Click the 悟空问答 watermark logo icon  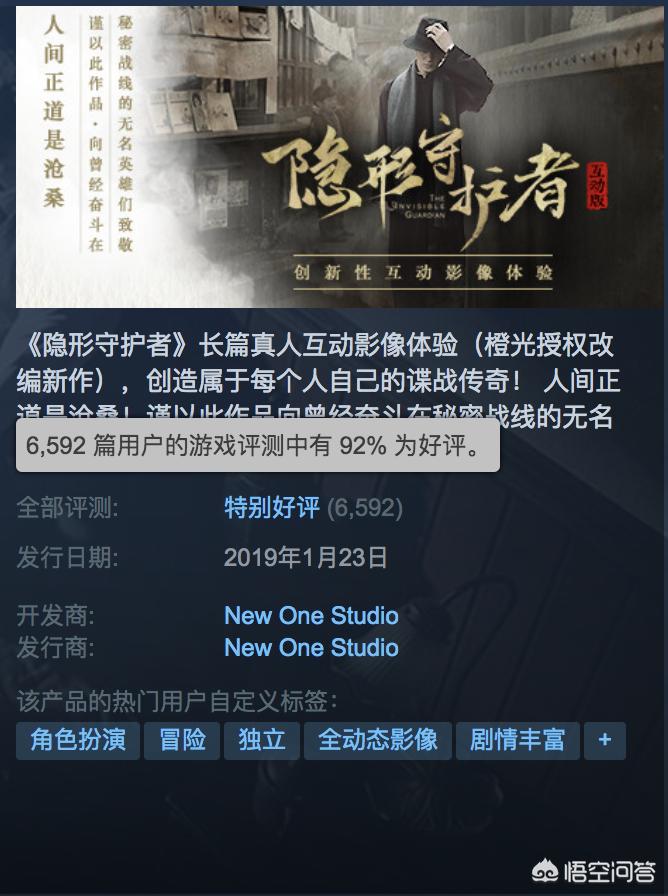(x=545, y=871)
